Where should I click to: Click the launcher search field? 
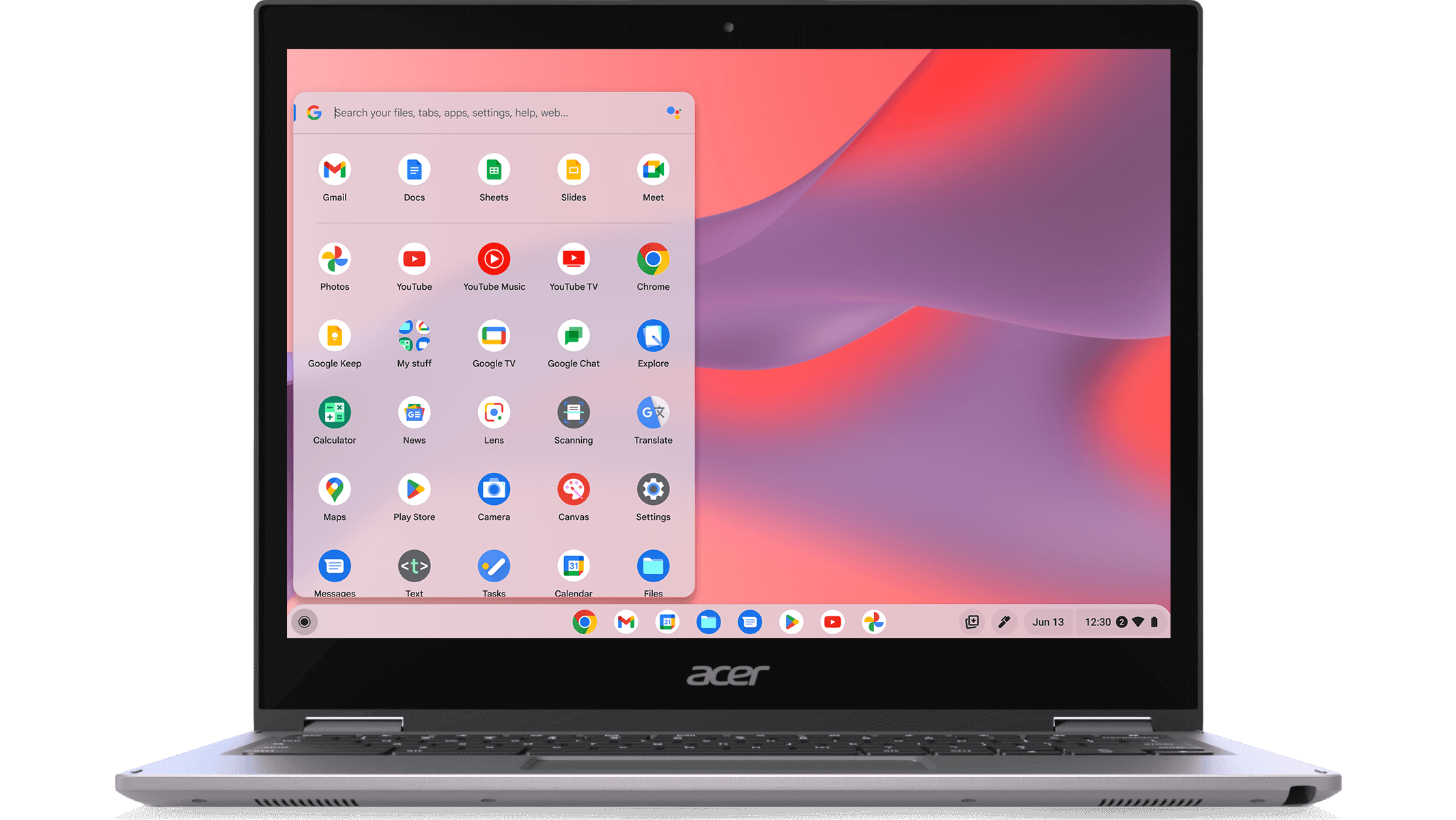tap(493, 113)
